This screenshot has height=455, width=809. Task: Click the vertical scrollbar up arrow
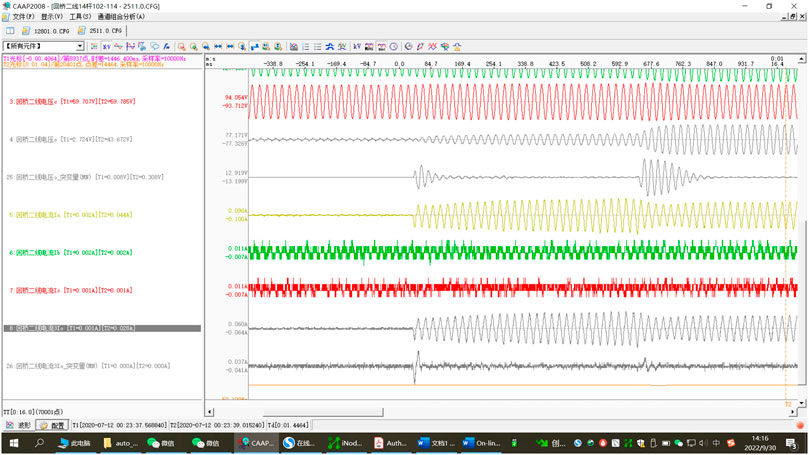801,59
